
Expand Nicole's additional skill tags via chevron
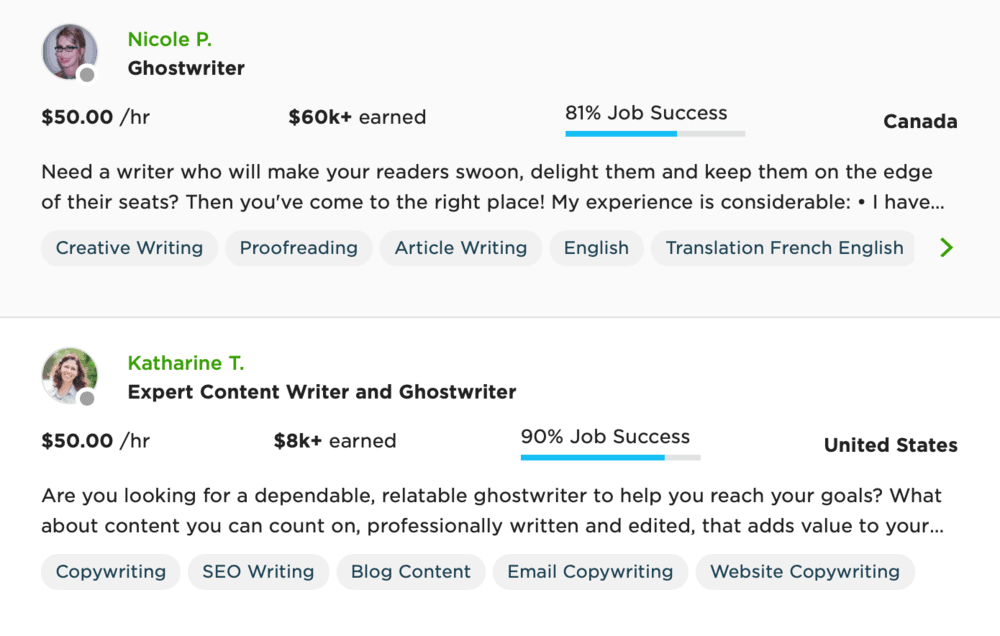946,247
